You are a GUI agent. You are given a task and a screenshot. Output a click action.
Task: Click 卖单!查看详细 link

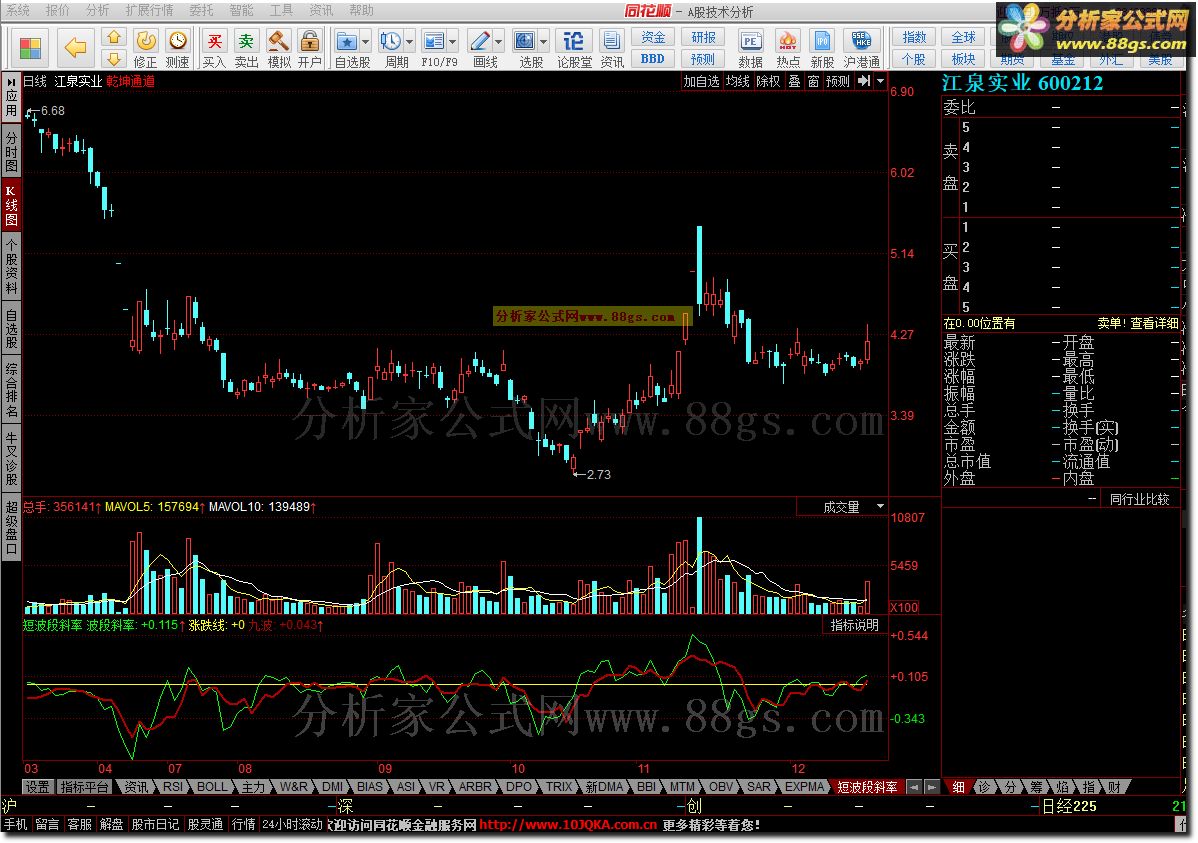1138,323
